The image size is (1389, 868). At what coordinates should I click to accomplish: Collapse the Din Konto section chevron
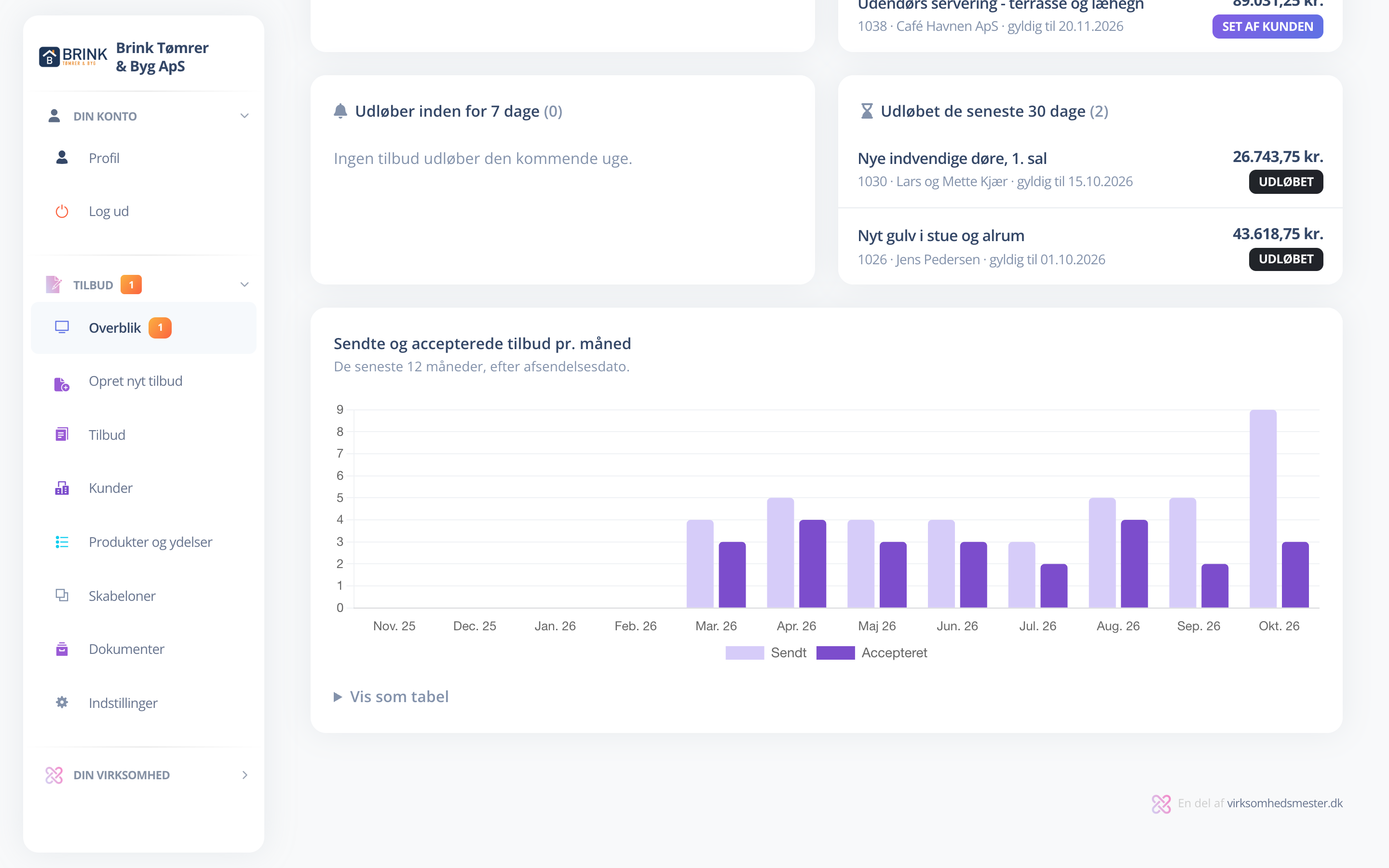coord(245,116)
